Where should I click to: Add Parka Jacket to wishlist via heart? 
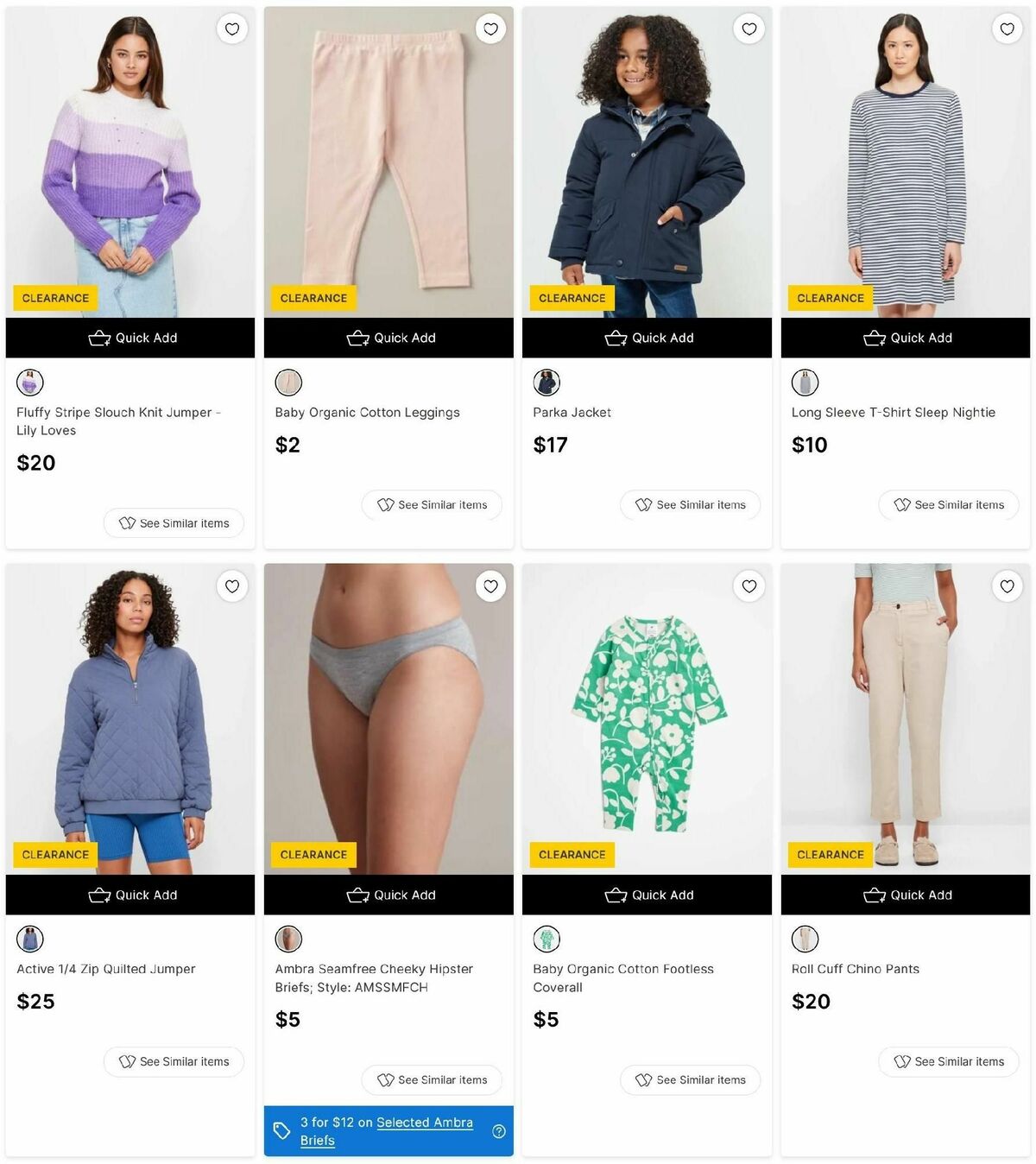(x=749, y=29)
